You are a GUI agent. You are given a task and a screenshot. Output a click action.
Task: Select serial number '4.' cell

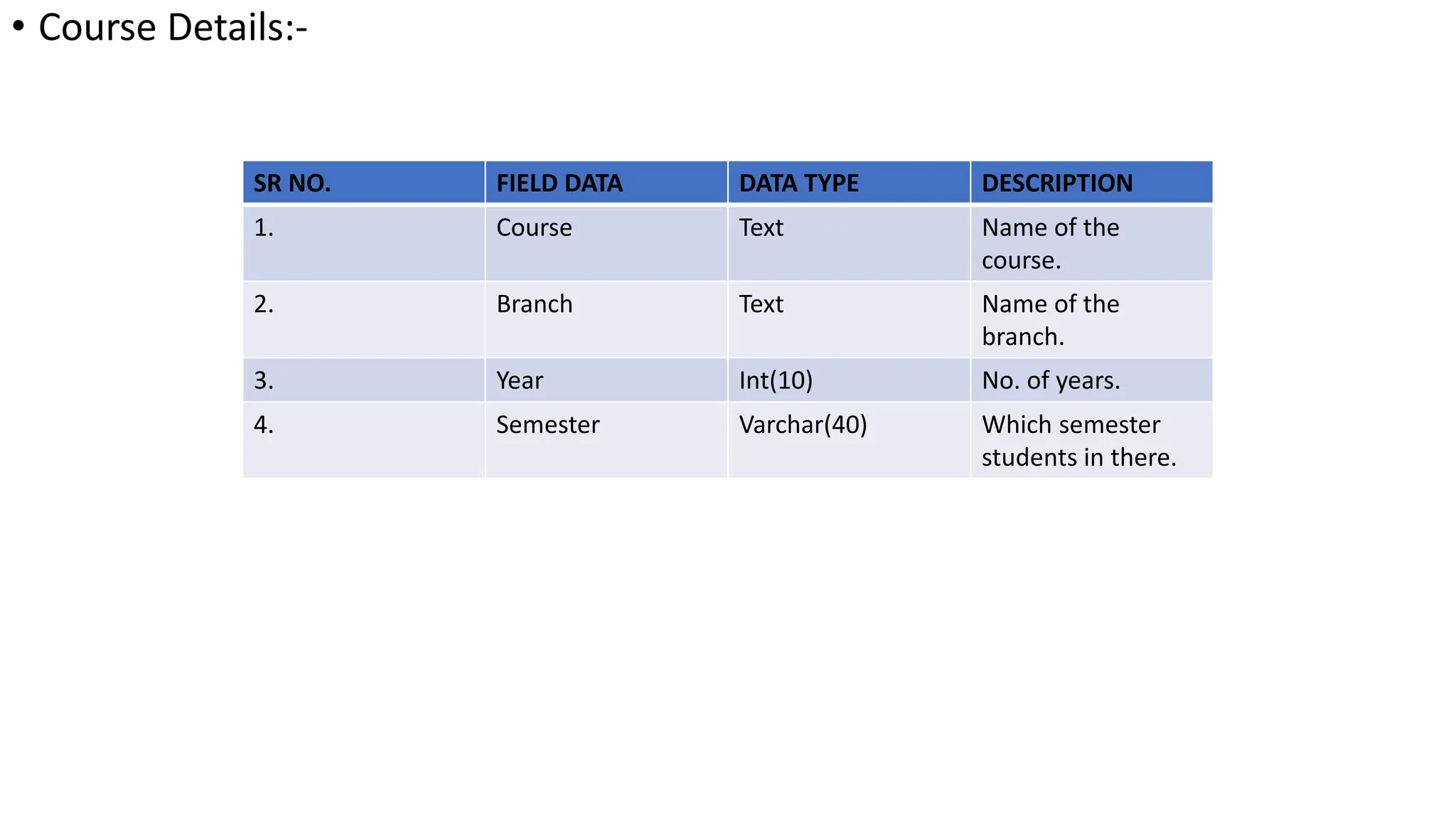364,440
